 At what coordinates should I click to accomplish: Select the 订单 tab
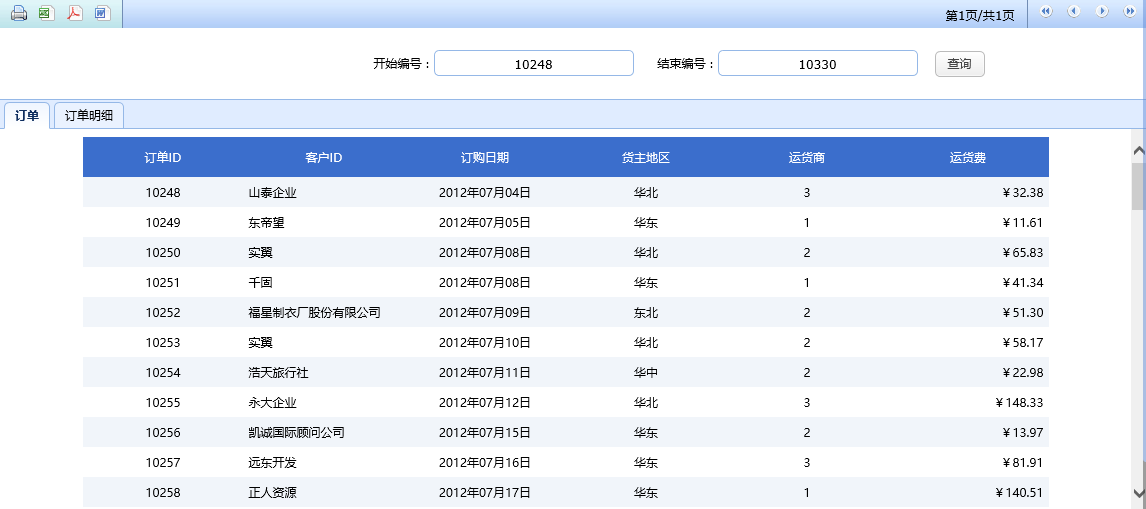pos(27,116)
